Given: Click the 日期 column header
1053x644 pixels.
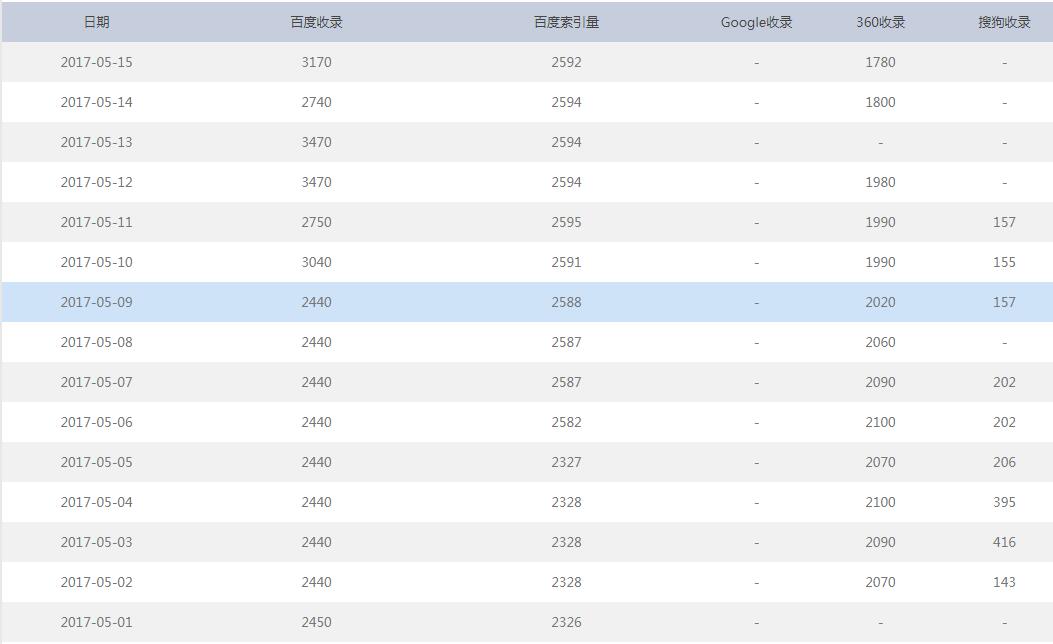Looking at the screenshot, I should (96, 22).
